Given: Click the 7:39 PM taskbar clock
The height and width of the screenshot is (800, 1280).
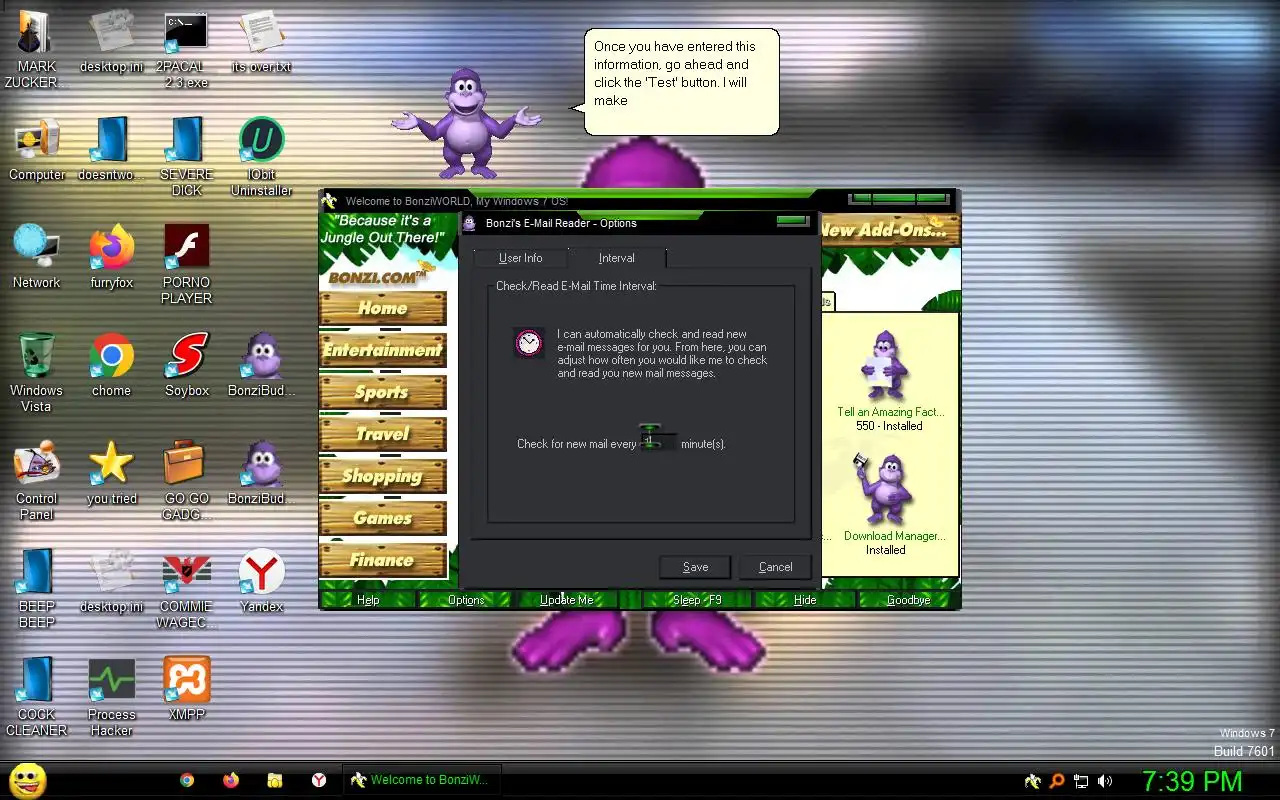Looking at the screenshot, I should (1192, 781).
